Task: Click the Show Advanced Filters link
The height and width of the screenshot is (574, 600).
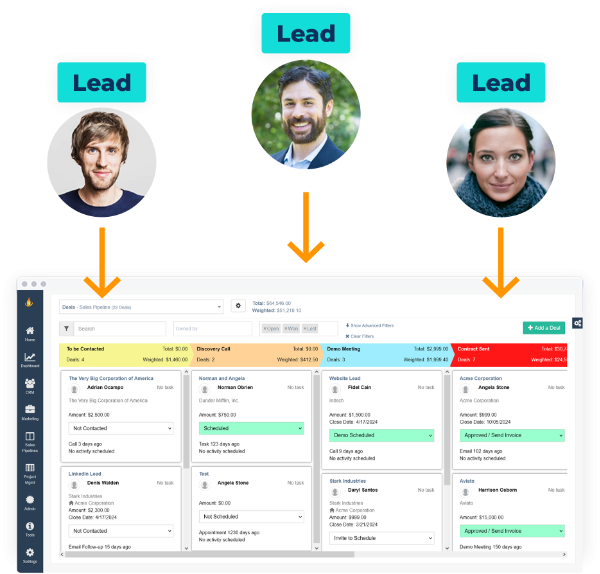Action: [371, 325]
